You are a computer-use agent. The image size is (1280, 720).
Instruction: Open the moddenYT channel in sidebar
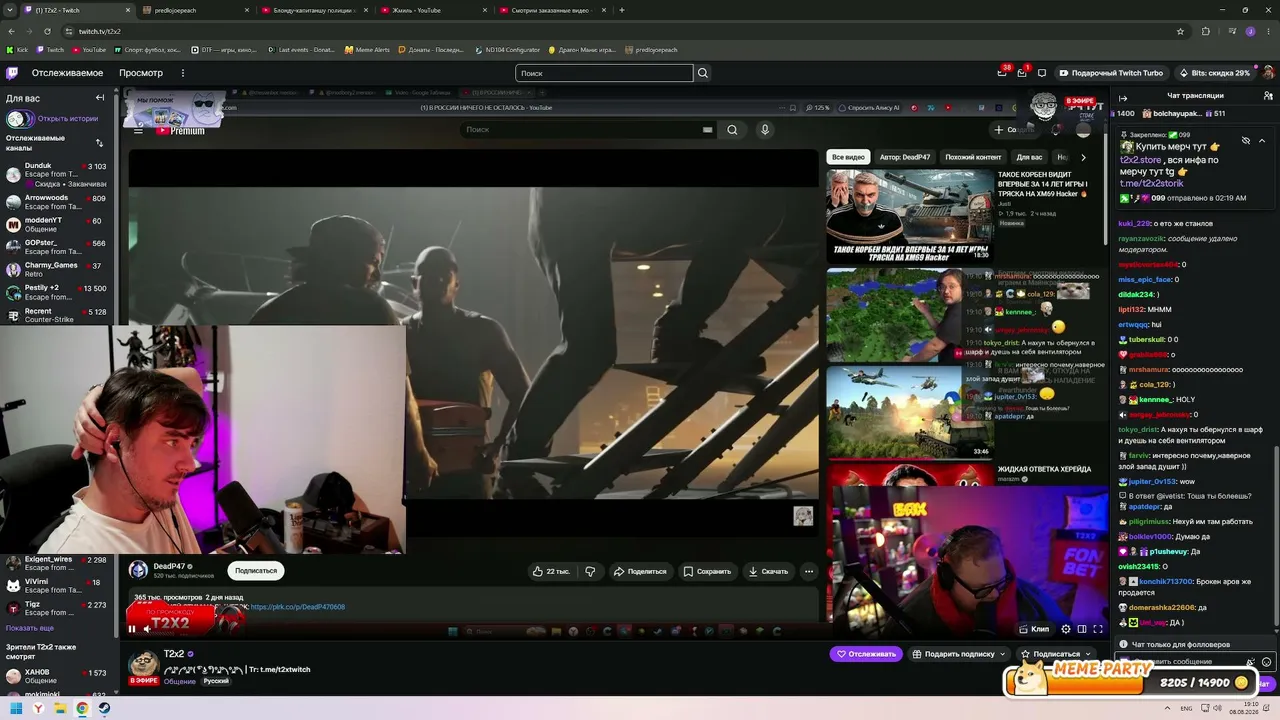point(56,224)
